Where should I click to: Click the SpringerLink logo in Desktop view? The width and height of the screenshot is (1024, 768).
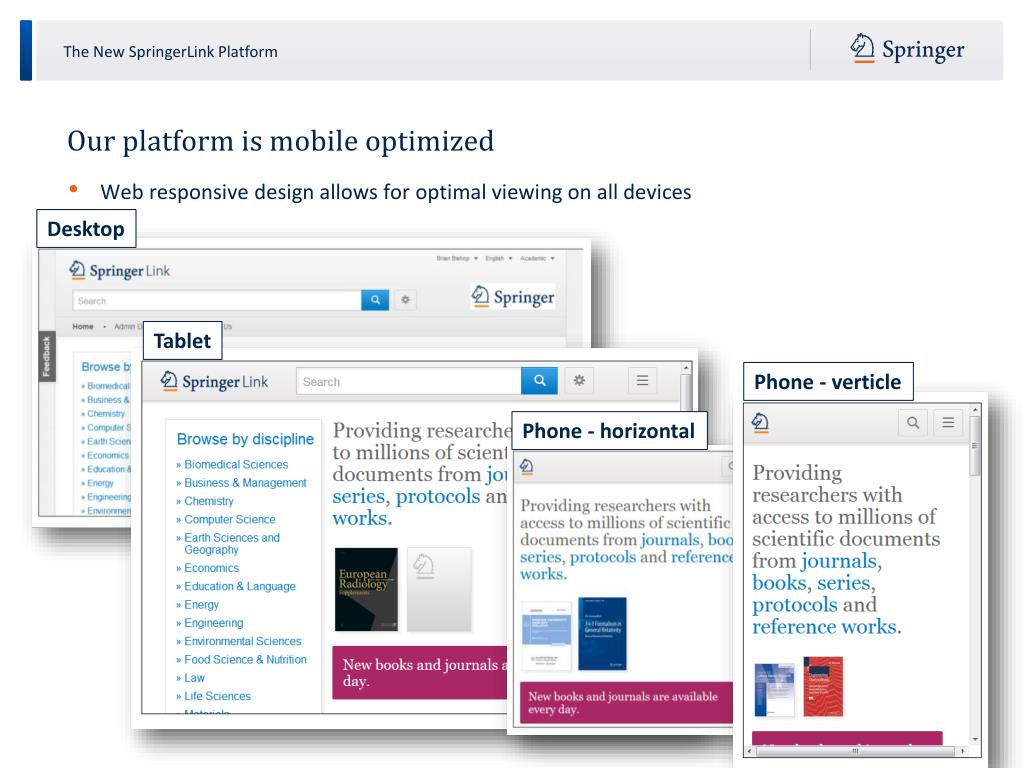(x=120, y=270)
